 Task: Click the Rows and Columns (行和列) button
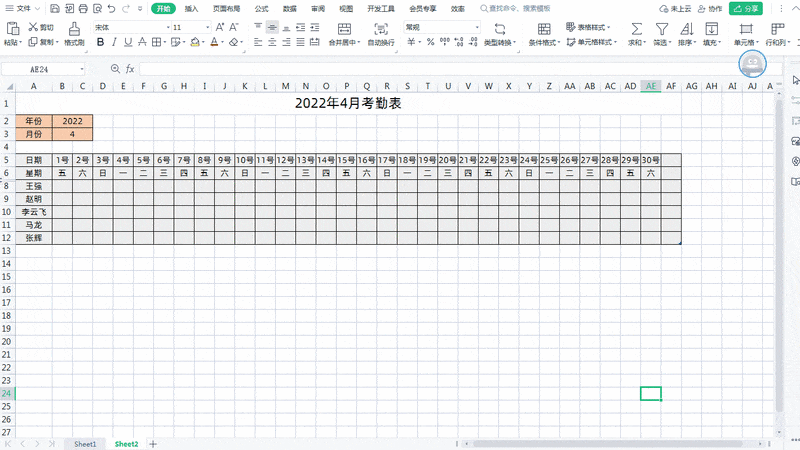[778, 34]
